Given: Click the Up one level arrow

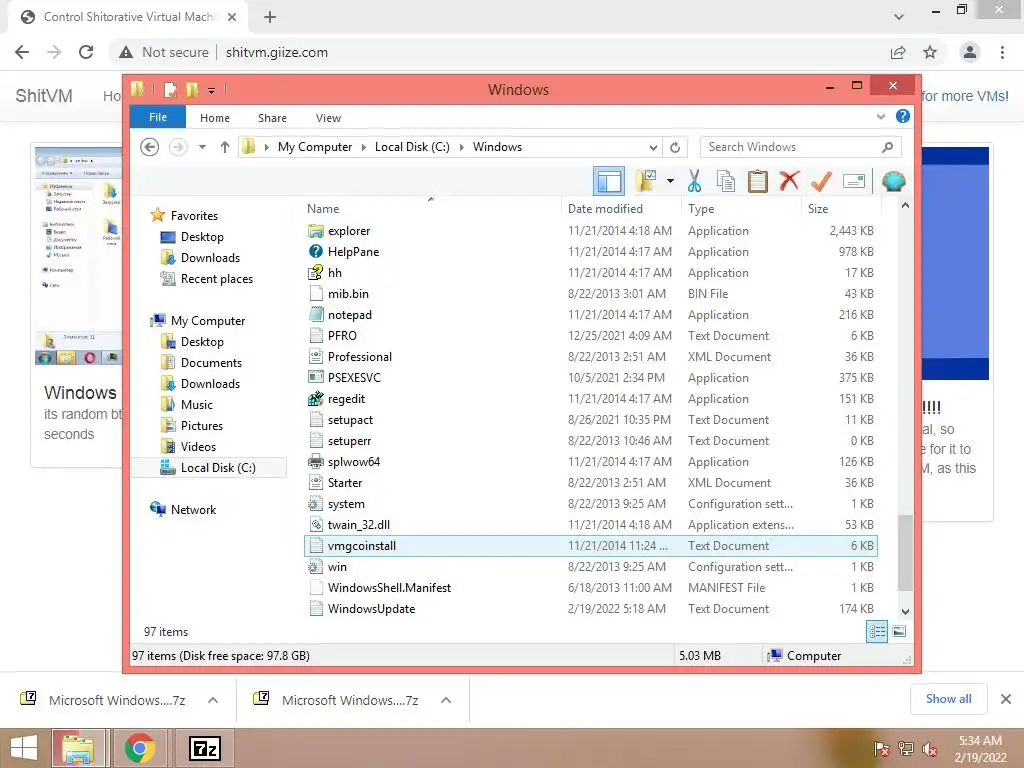Looking at the screenshot, I should 225,147.
